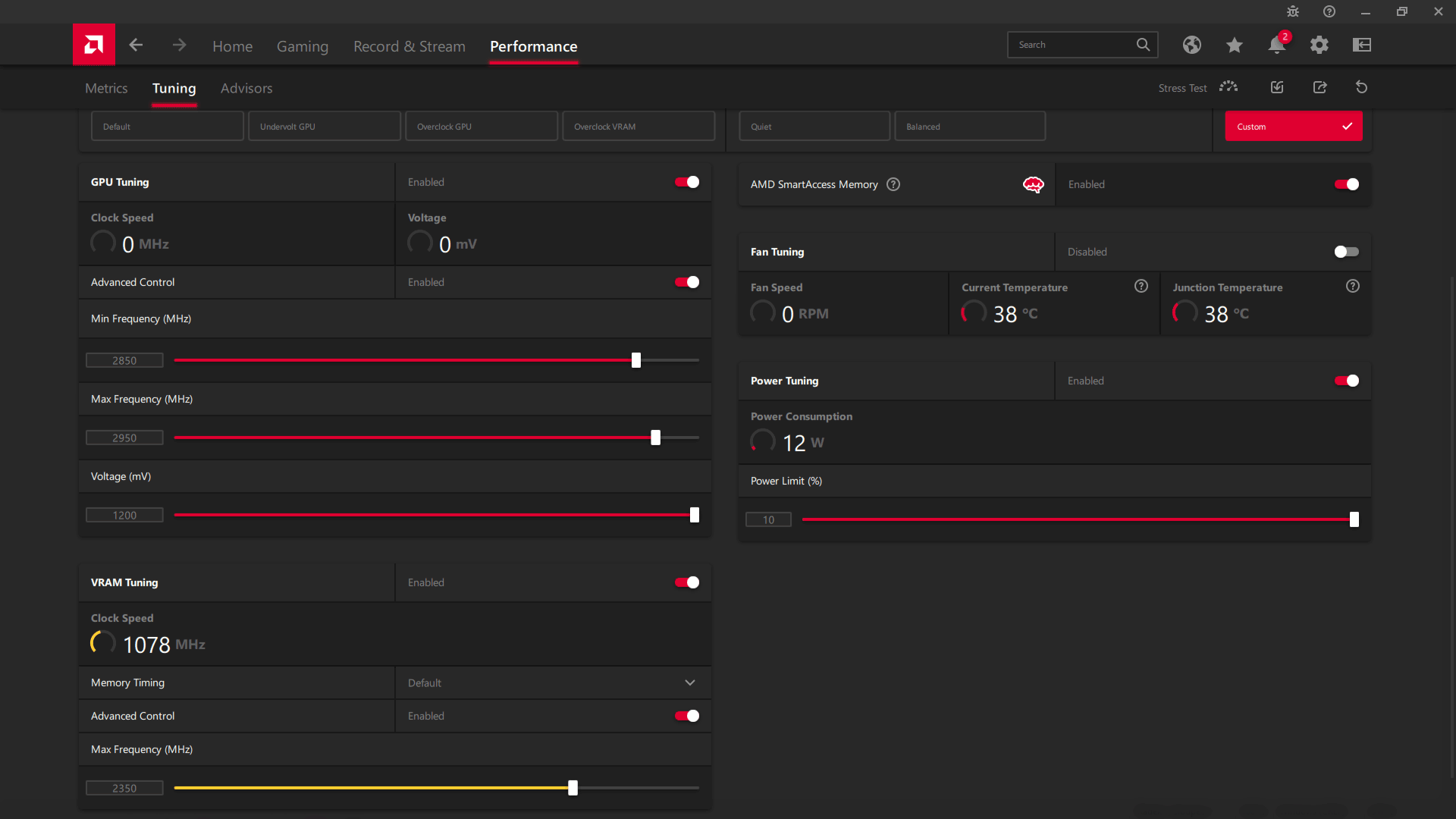
Task: Enable Fan Tuning switch
Action: [1347, 252]
